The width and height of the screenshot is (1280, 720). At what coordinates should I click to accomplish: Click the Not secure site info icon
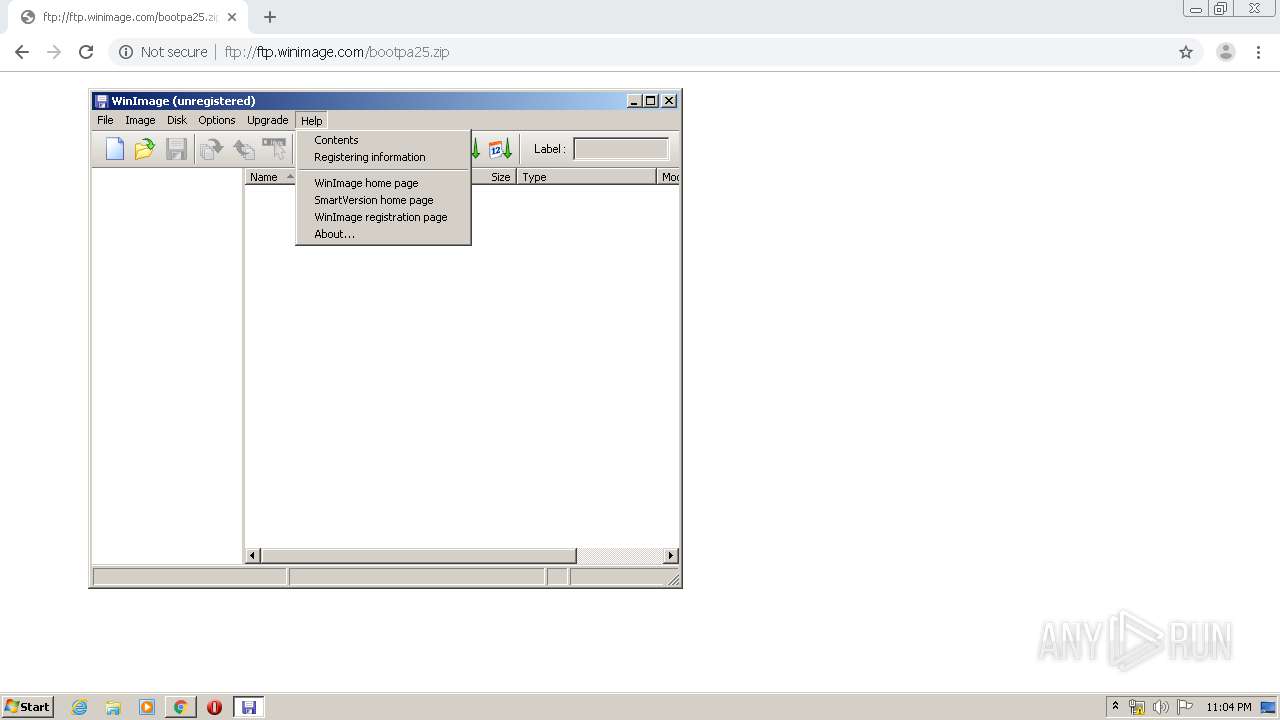126,52
